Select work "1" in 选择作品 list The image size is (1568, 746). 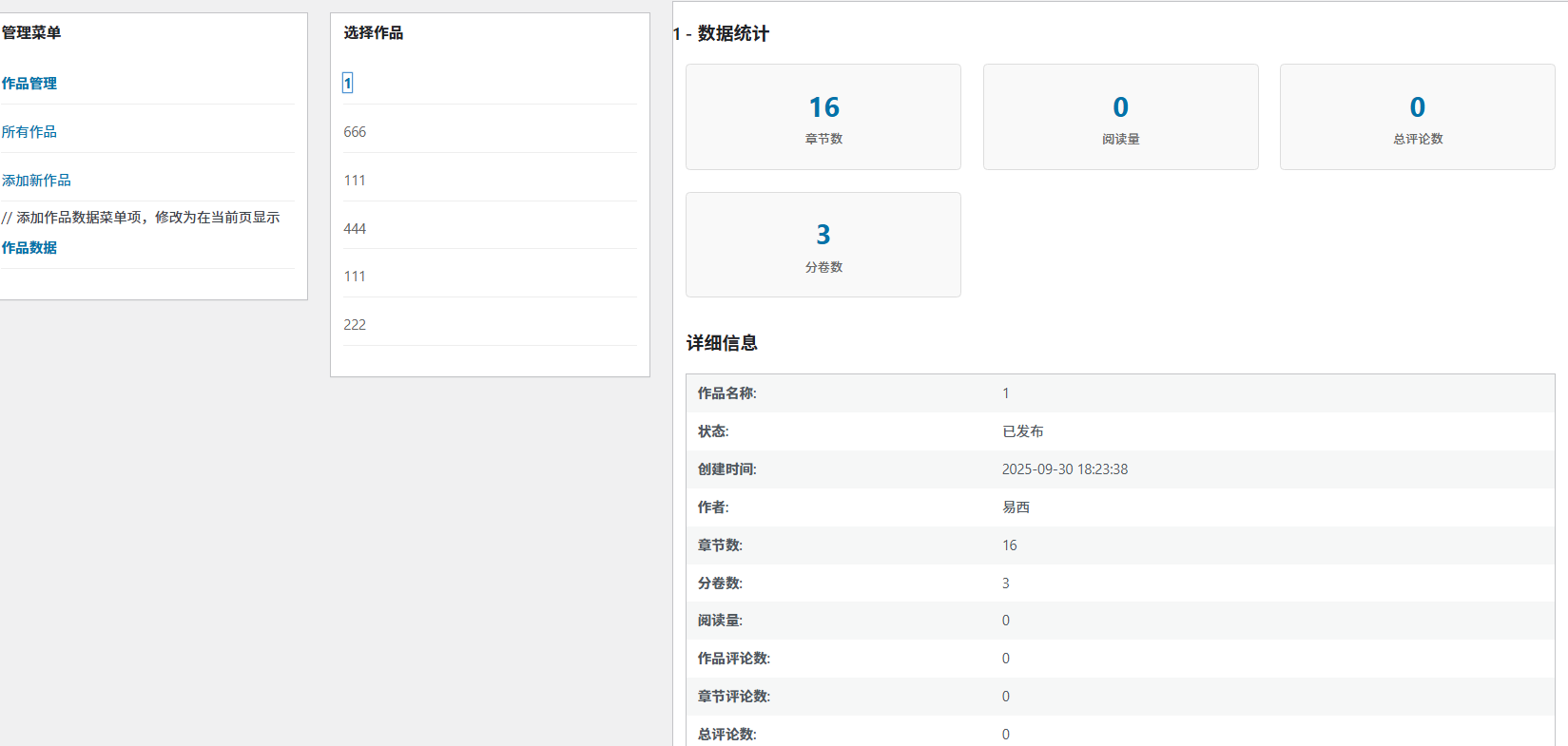click(348, 84)
